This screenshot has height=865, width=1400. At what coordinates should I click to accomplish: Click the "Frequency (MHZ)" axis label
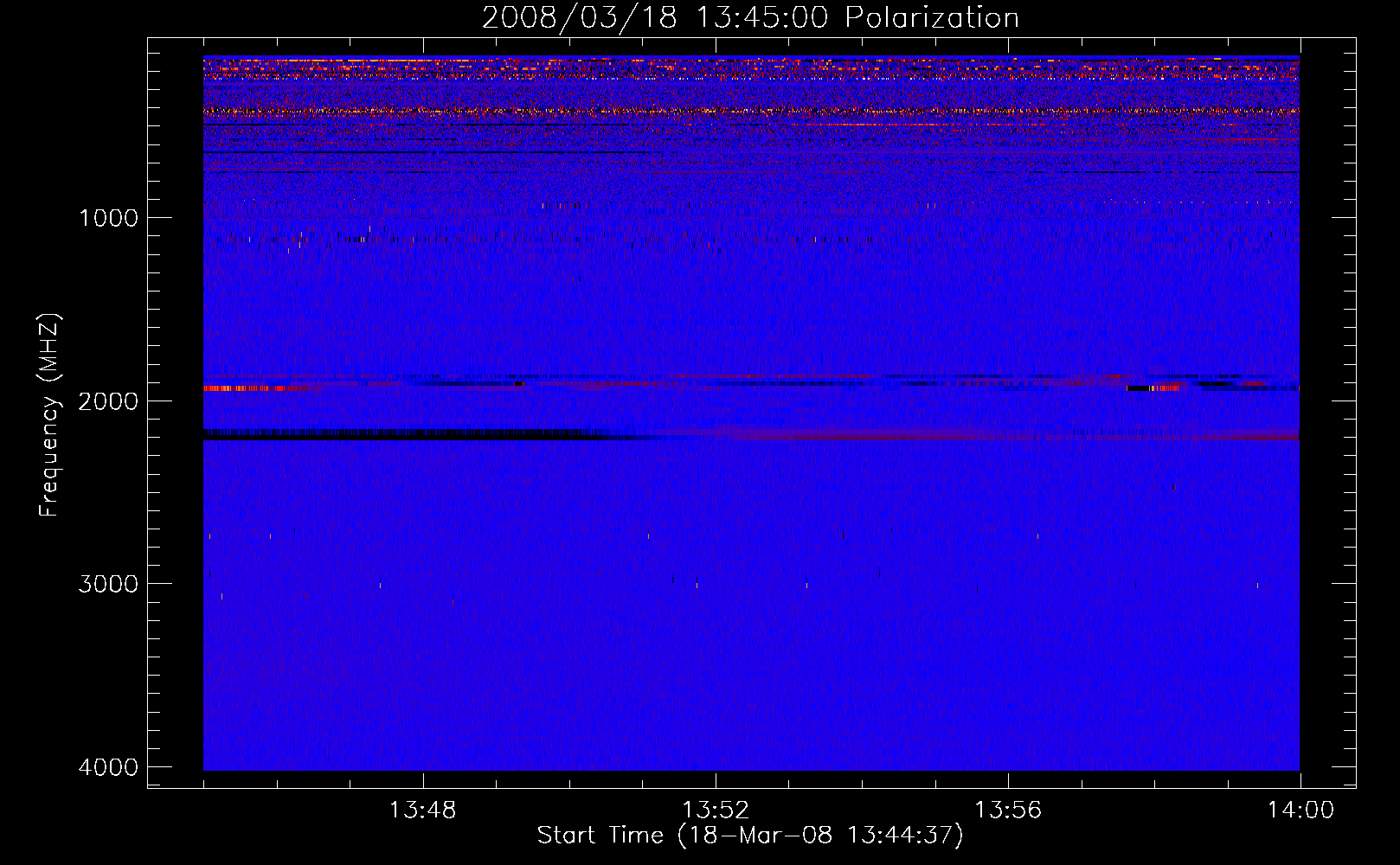49,414
